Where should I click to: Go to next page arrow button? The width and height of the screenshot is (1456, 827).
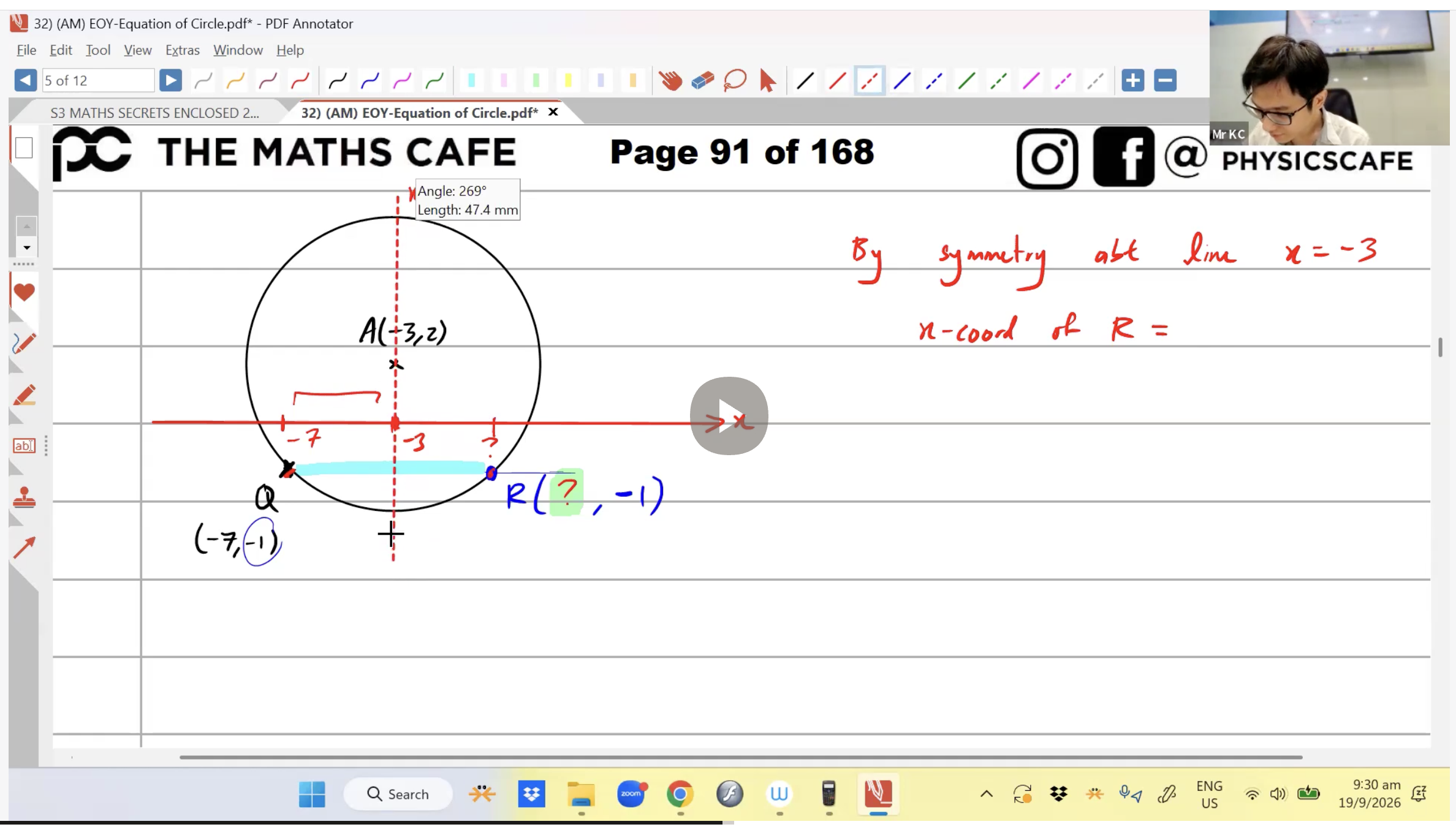[x=170, y=80]
